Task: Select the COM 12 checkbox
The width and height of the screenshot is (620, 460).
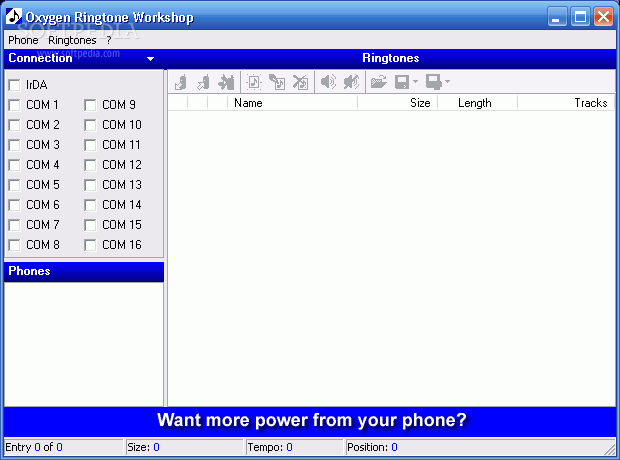Action: click(90, 165)
